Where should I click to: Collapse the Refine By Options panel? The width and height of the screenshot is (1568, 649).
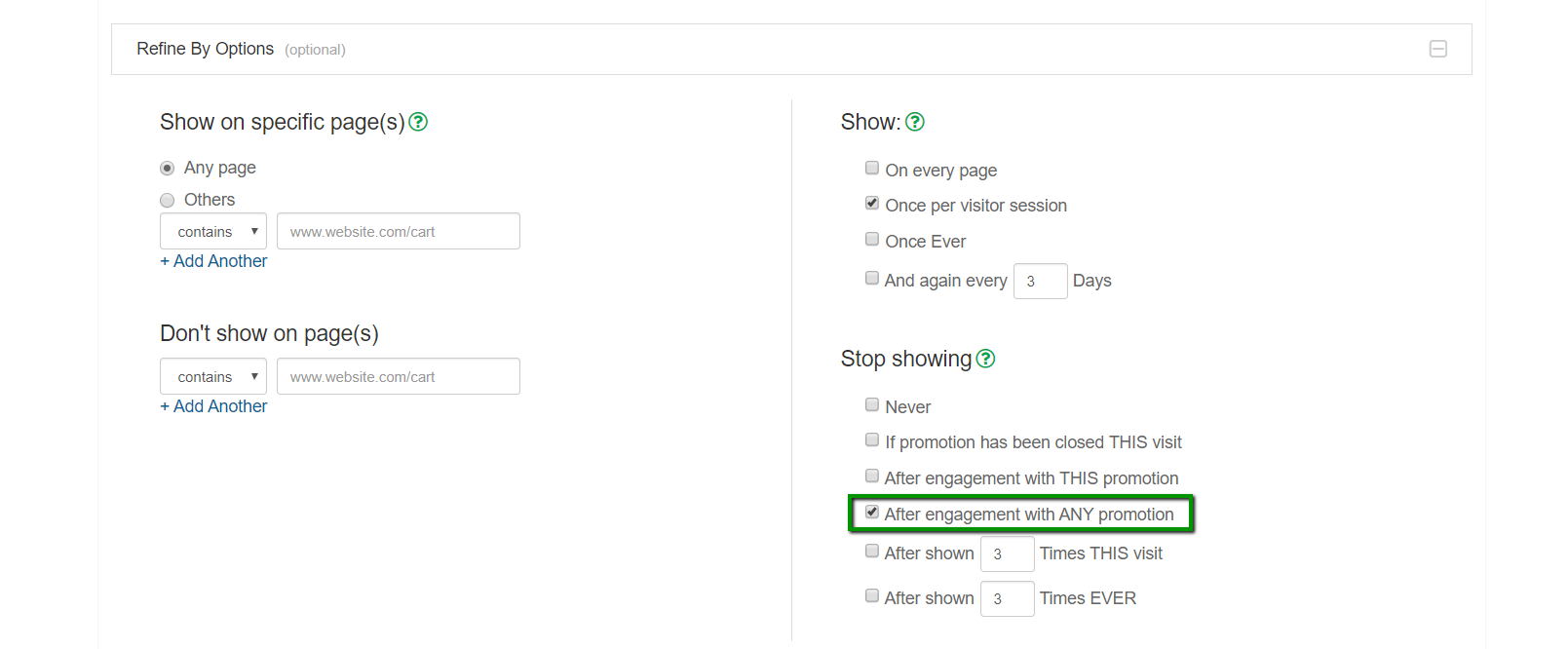tap(1437, 49)
